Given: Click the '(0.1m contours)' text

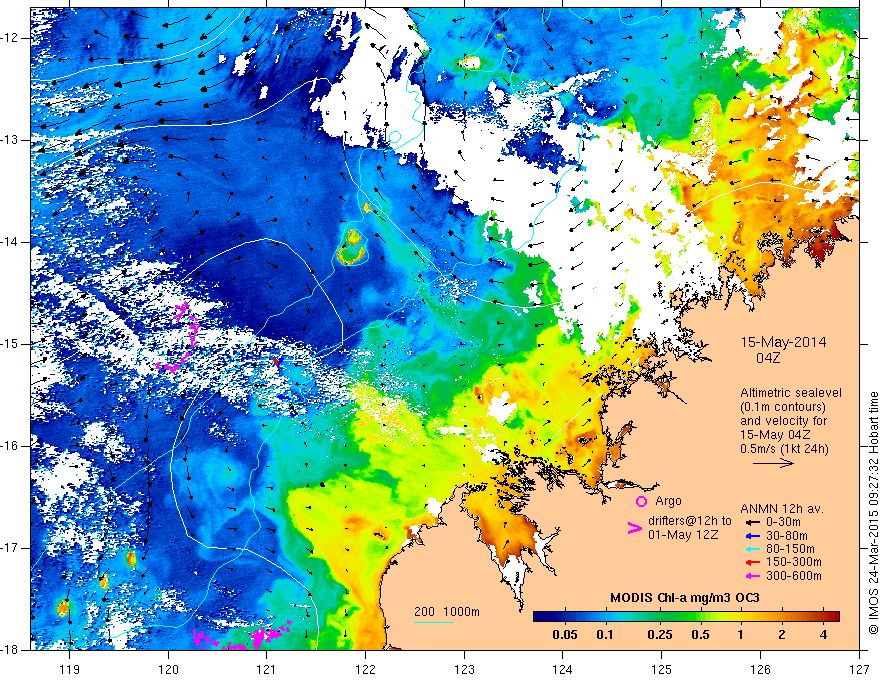Looking at the screenshot, I should [x=783, y=407].
